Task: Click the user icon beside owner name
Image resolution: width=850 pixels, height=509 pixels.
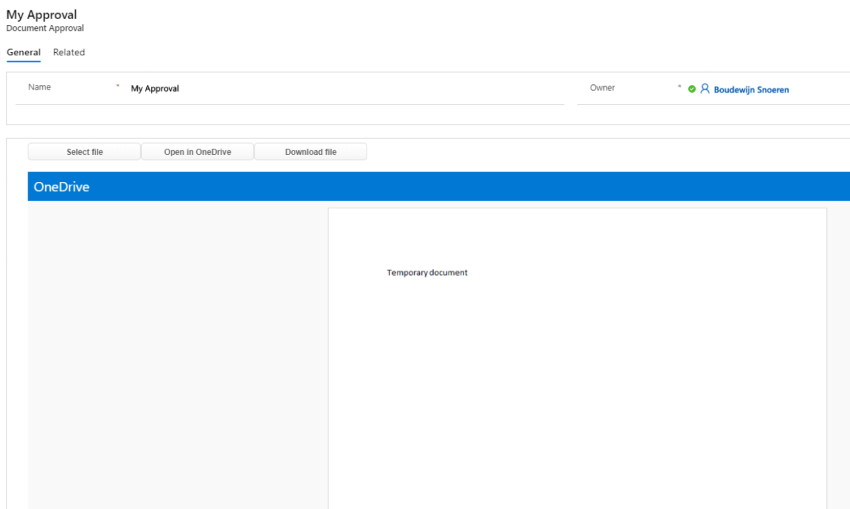Action: (705, 88)
